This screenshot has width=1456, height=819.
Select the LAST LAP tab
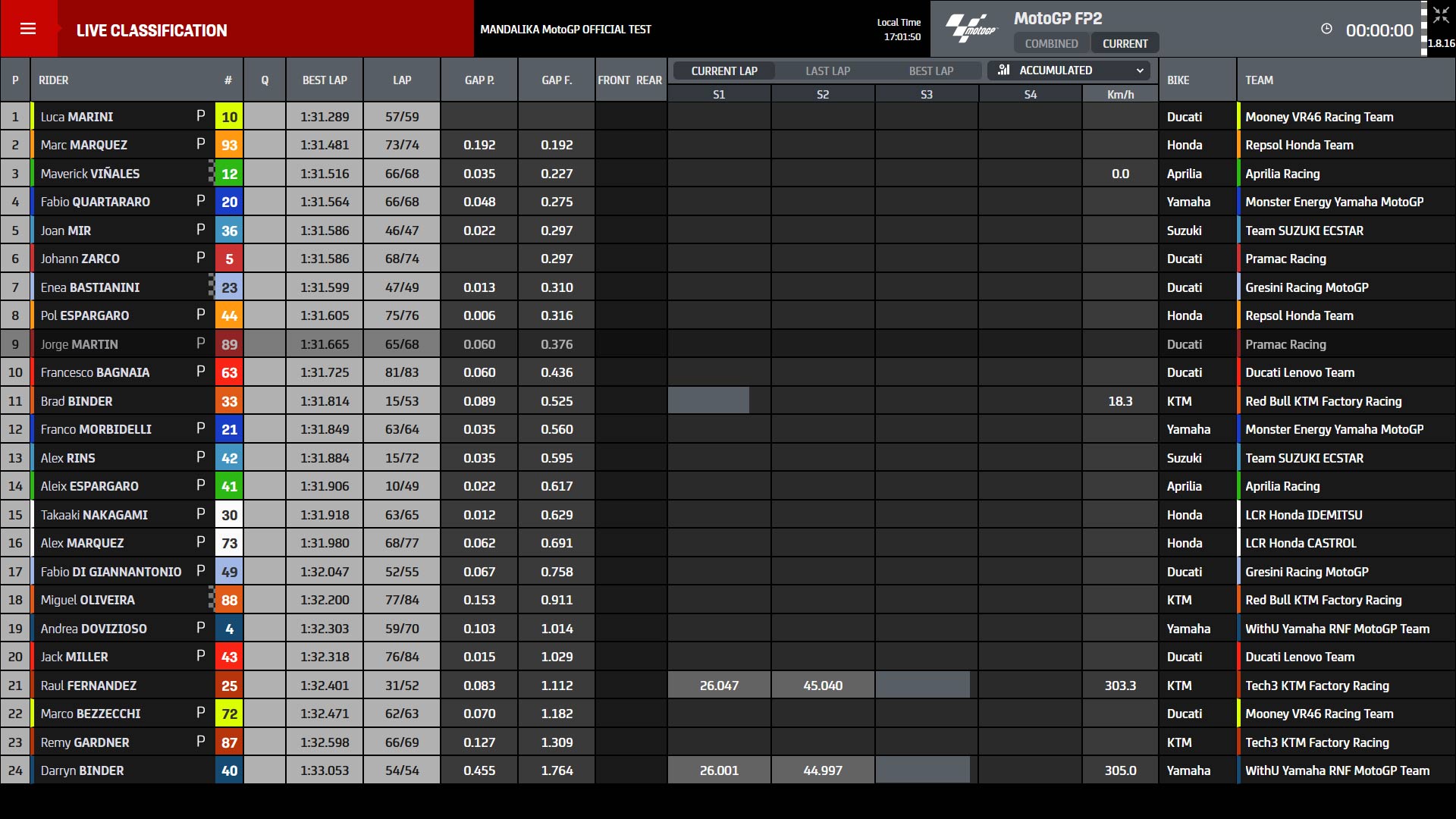tap(827, 71)
